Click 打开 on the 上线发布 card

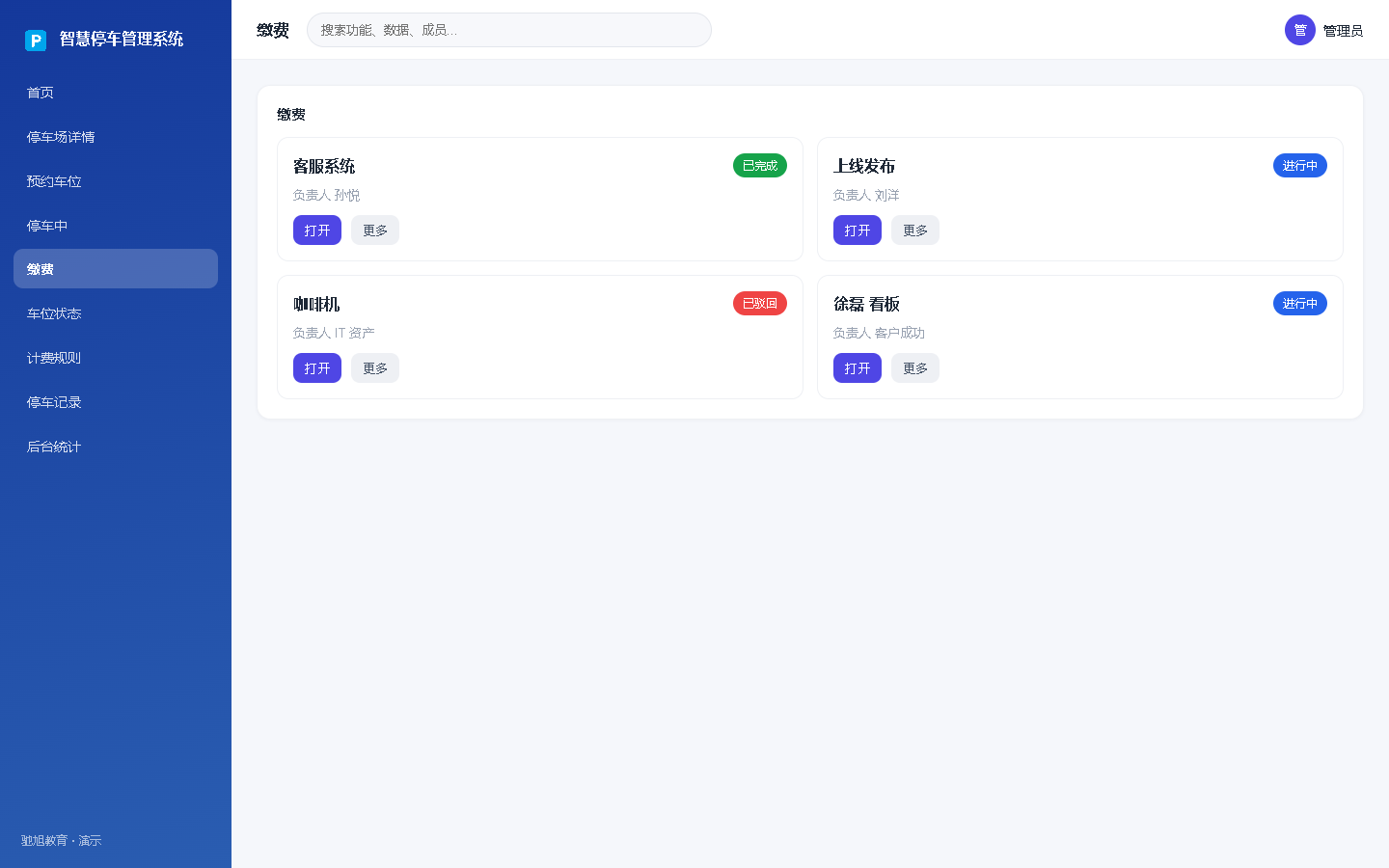point(858,231)
